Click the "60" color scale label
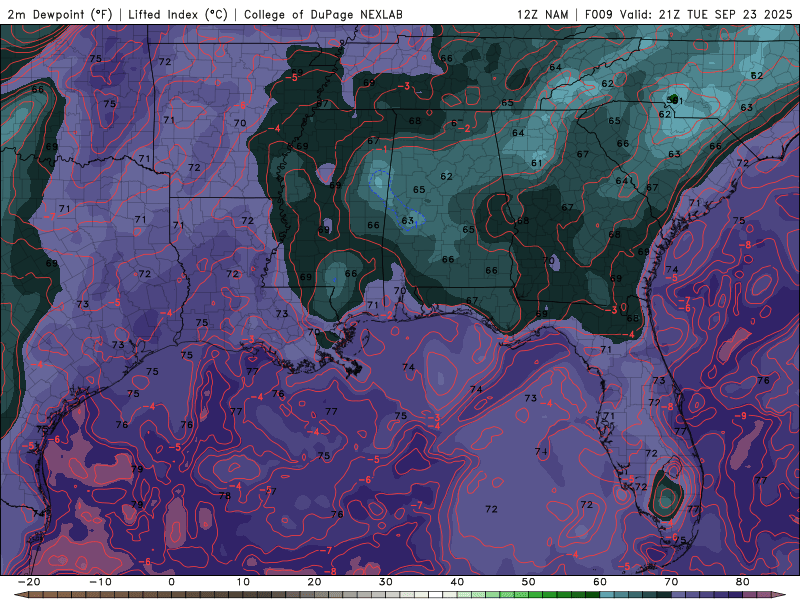 click(x=600, y=582)
